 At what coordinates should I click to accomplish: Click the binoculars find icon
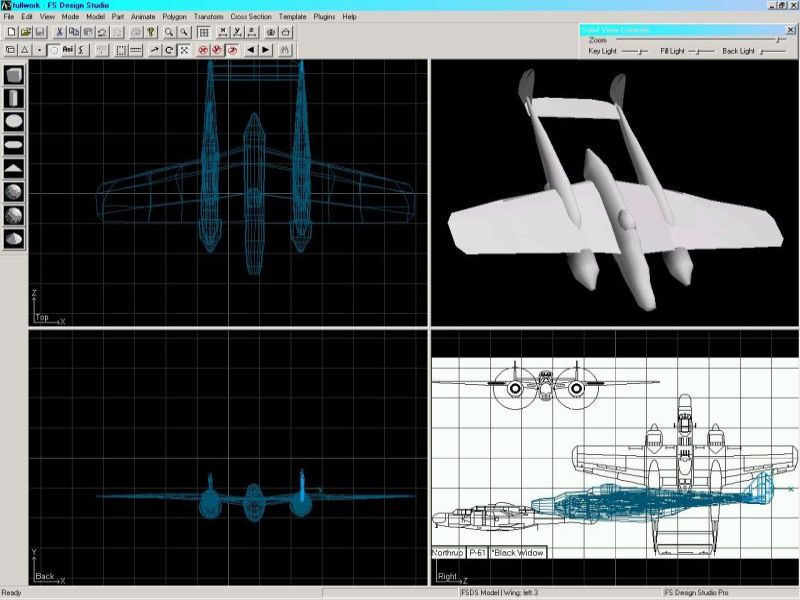(286, 49)
